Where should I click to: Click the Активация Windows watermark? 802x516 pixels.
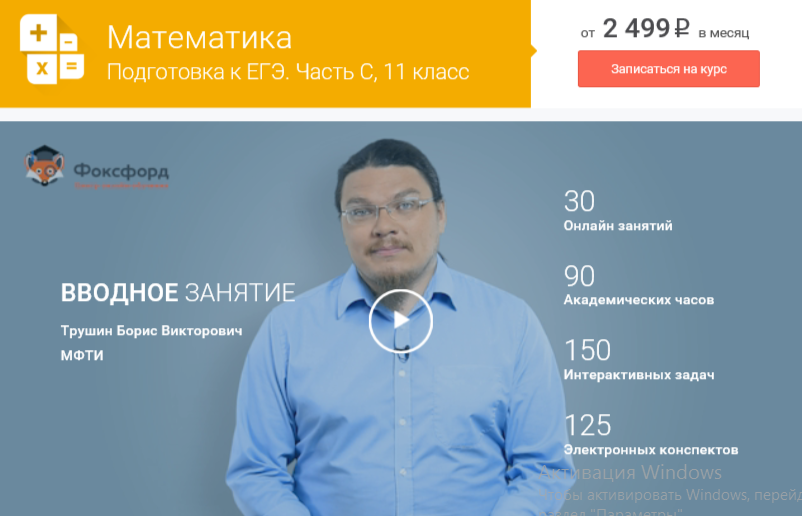click(x=630, y=472)
